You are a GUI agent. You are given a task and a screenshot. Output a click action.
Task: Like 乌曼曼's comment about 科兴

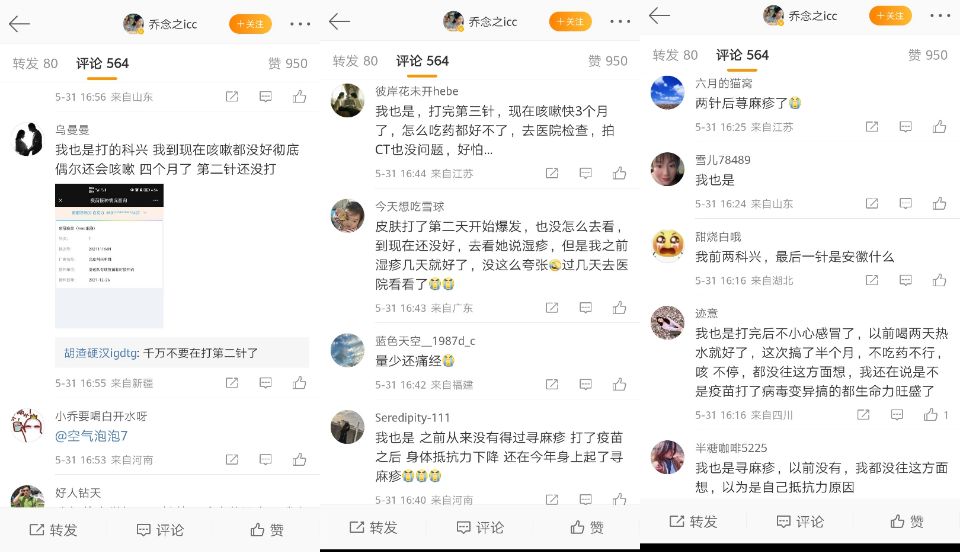point(299,383)
